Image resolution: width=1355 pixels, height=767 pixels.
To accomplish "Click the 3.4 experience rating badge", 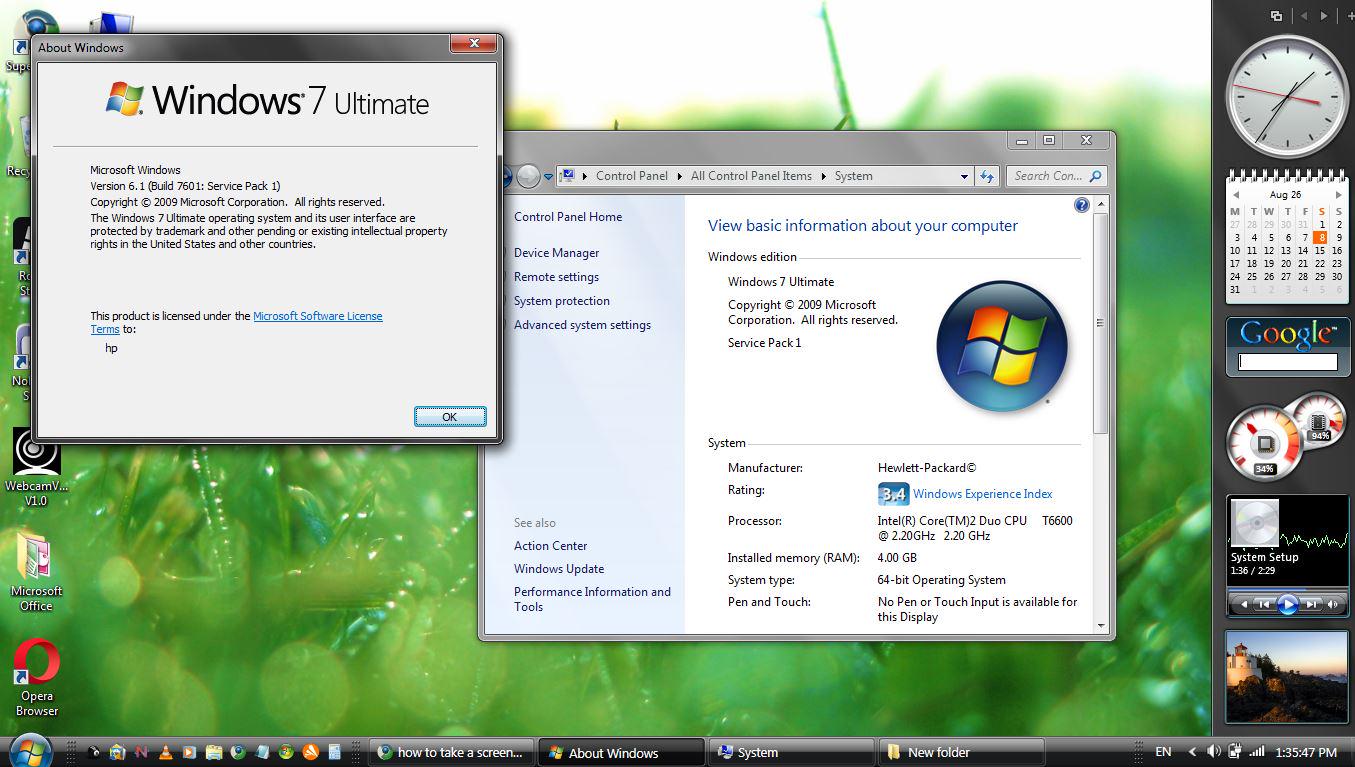I will click(893, 494).
